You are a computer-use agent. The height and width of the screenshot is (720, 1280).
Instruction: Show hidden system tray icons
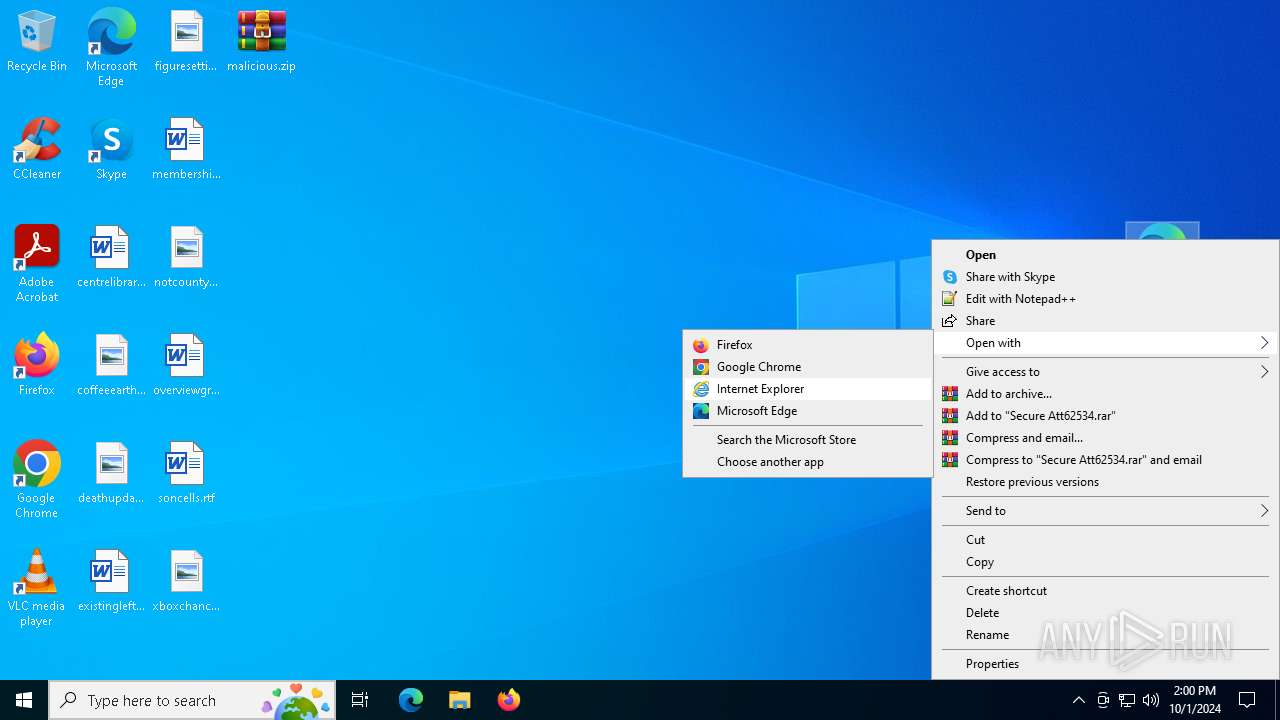coord(1078,700)
